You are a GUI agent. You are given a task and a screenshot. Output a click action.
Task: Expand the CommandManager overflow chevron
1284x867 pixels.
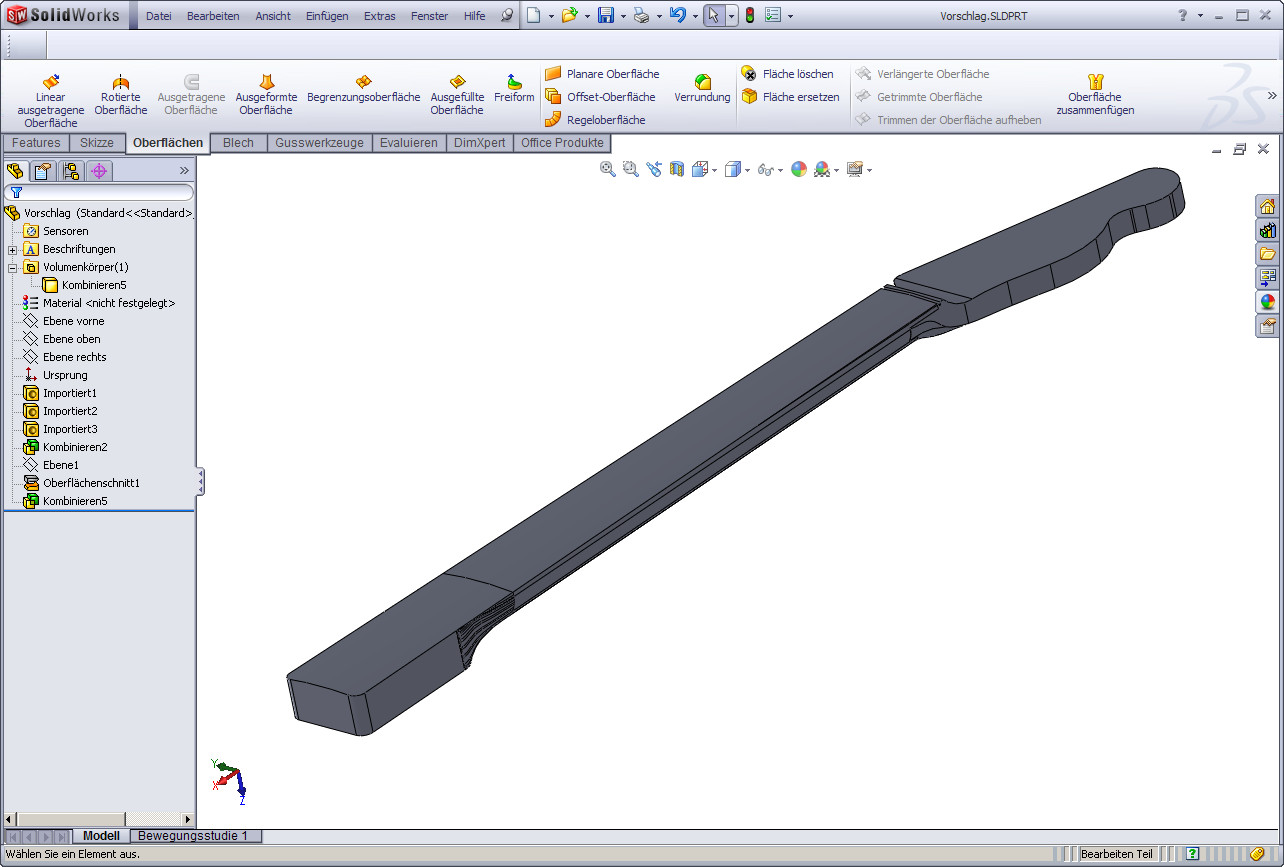[1272, 96]
